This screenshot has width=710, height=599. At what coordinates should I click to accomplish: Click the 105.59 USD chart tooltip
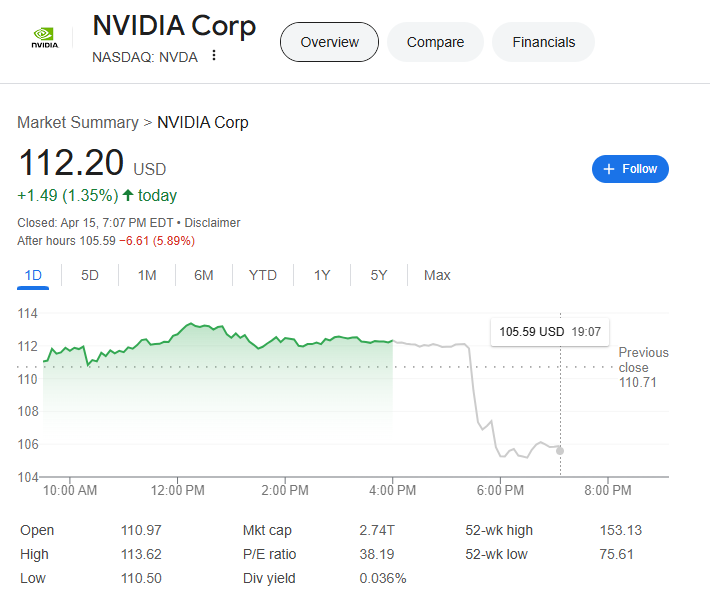coord(549,331)
